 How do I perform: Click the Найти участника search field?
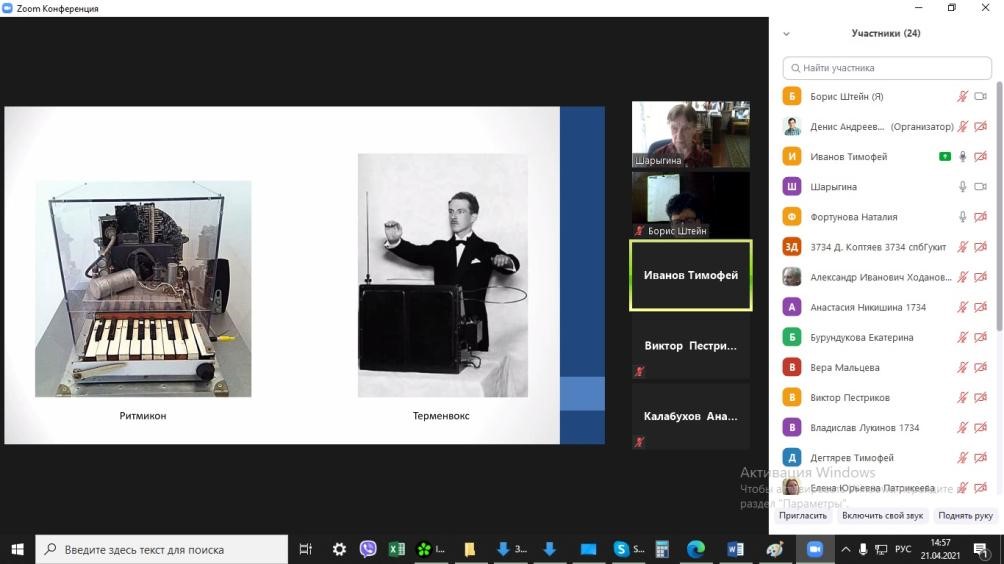tap(887, 68)
